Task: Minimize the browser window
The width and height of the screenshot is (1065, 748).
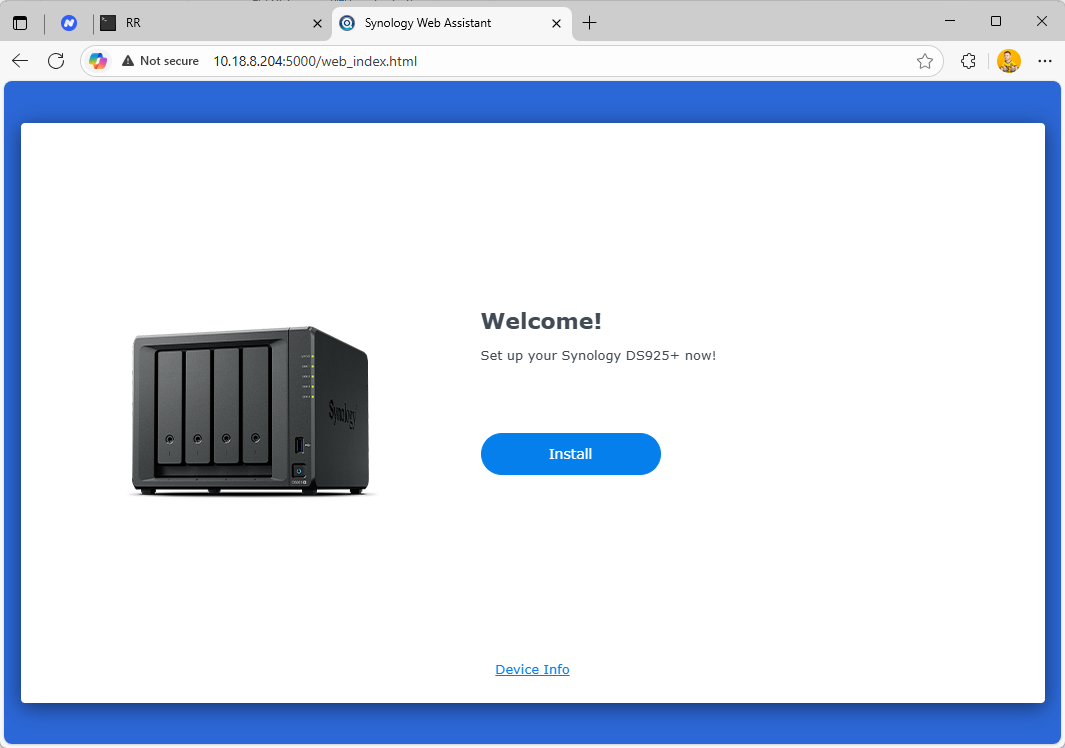Action: coord(950,21)
